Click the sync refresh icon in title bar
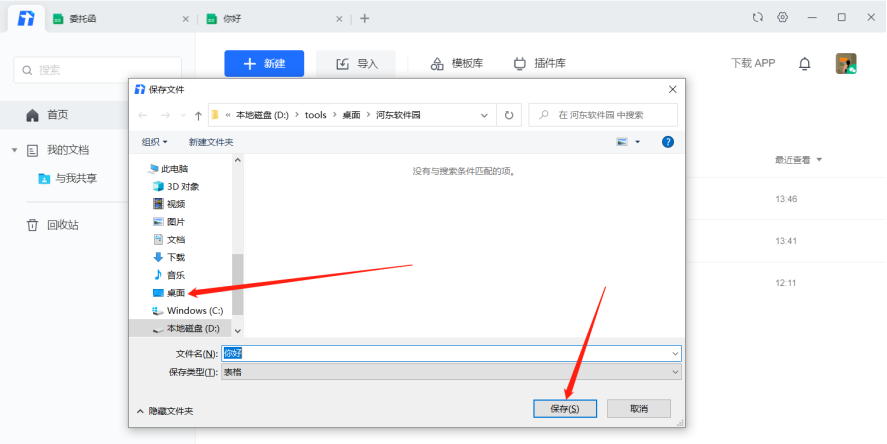887x444 pixels. click(757, 18)
